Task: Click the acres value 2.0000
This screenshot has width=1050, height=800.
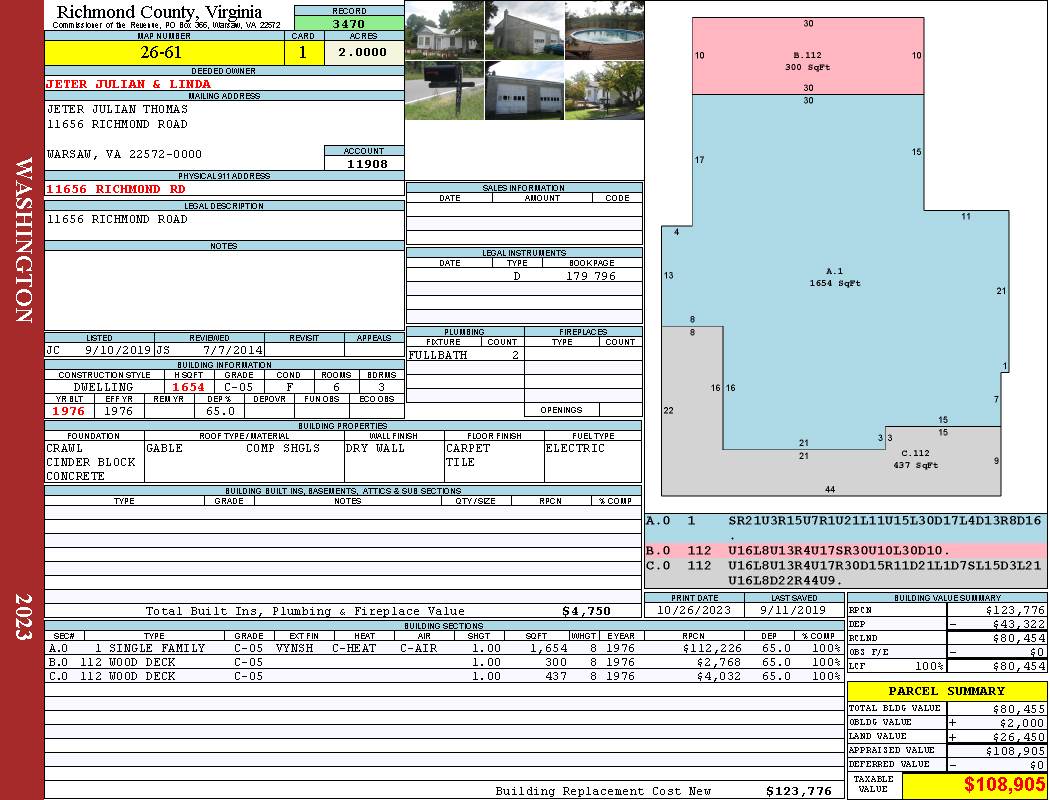Action: pyautogui.click(x=362, y=52)
